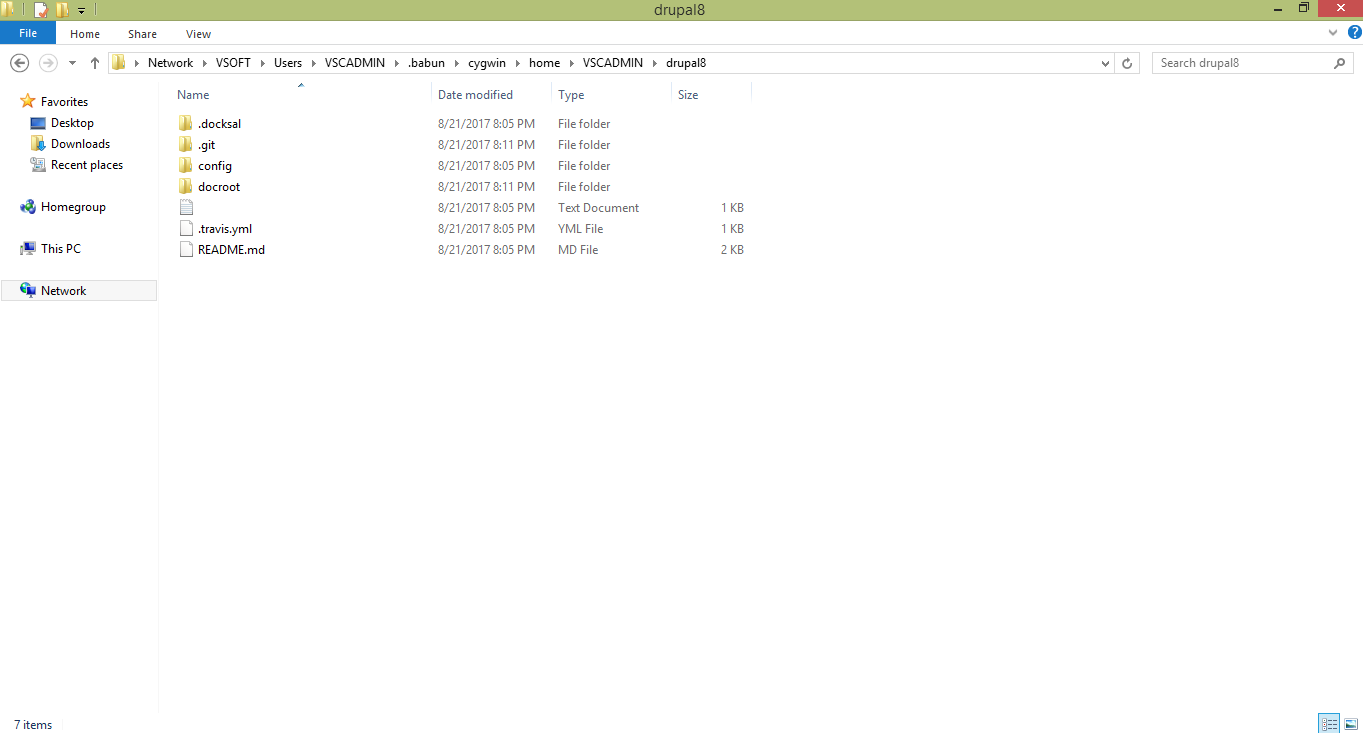Click cygwin in the address breadcrumb path

487,62
